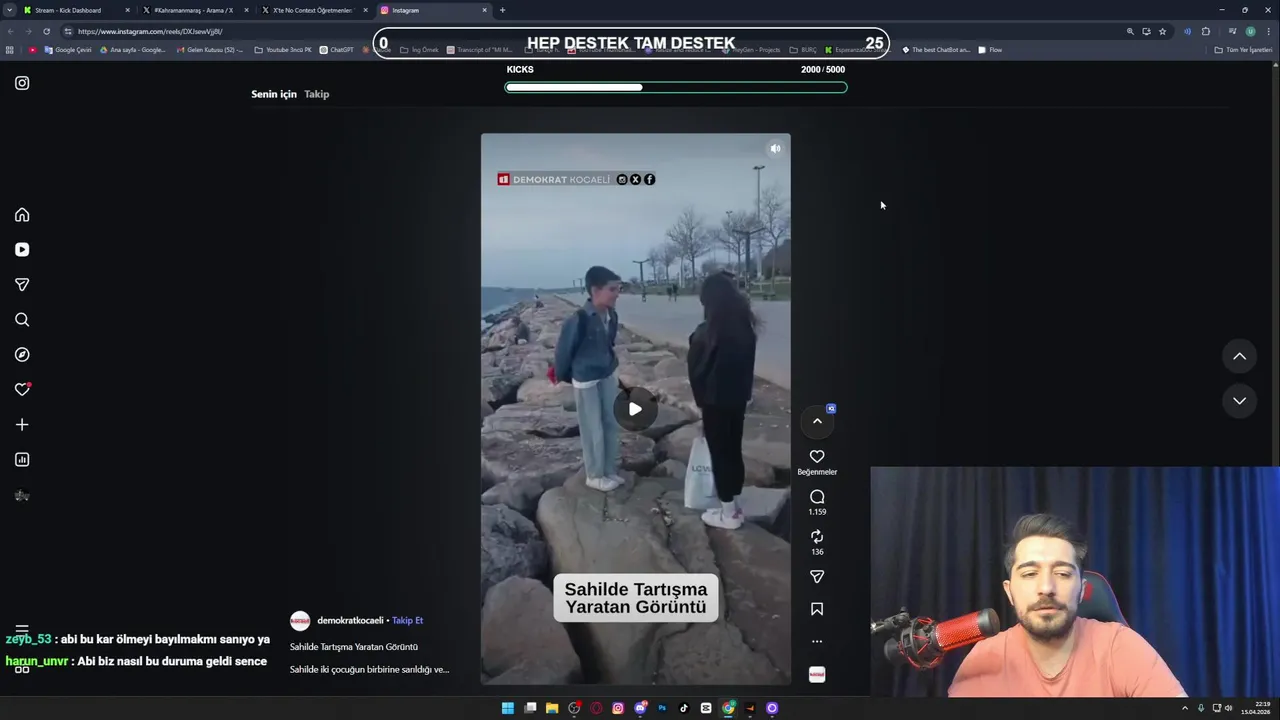
Task: Open browser extensions puzzle icon
Action: [1206, 31]
